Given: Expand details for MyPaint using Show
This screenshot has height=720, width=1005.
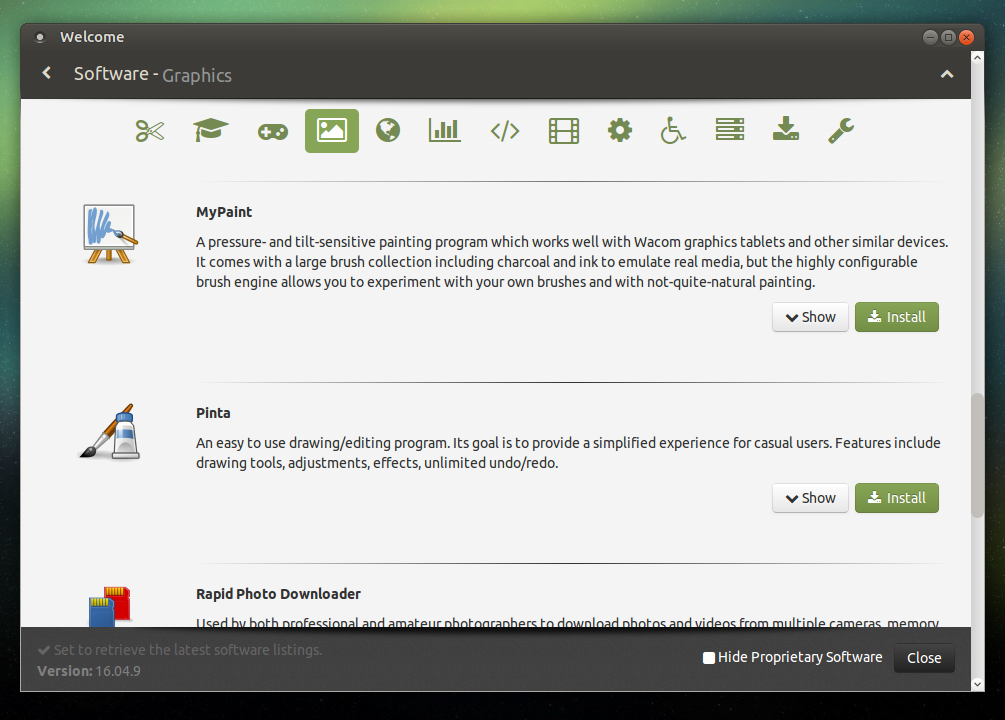Looking at the screenshot, I should 810,317.
